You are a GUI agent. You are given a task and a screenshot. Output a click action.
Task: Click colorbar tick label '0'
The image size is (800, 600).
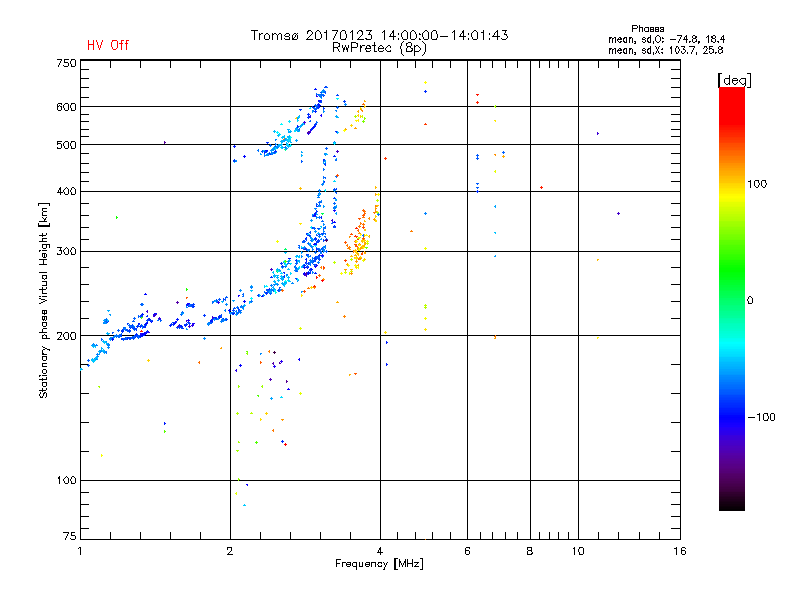tap(750, 300)
